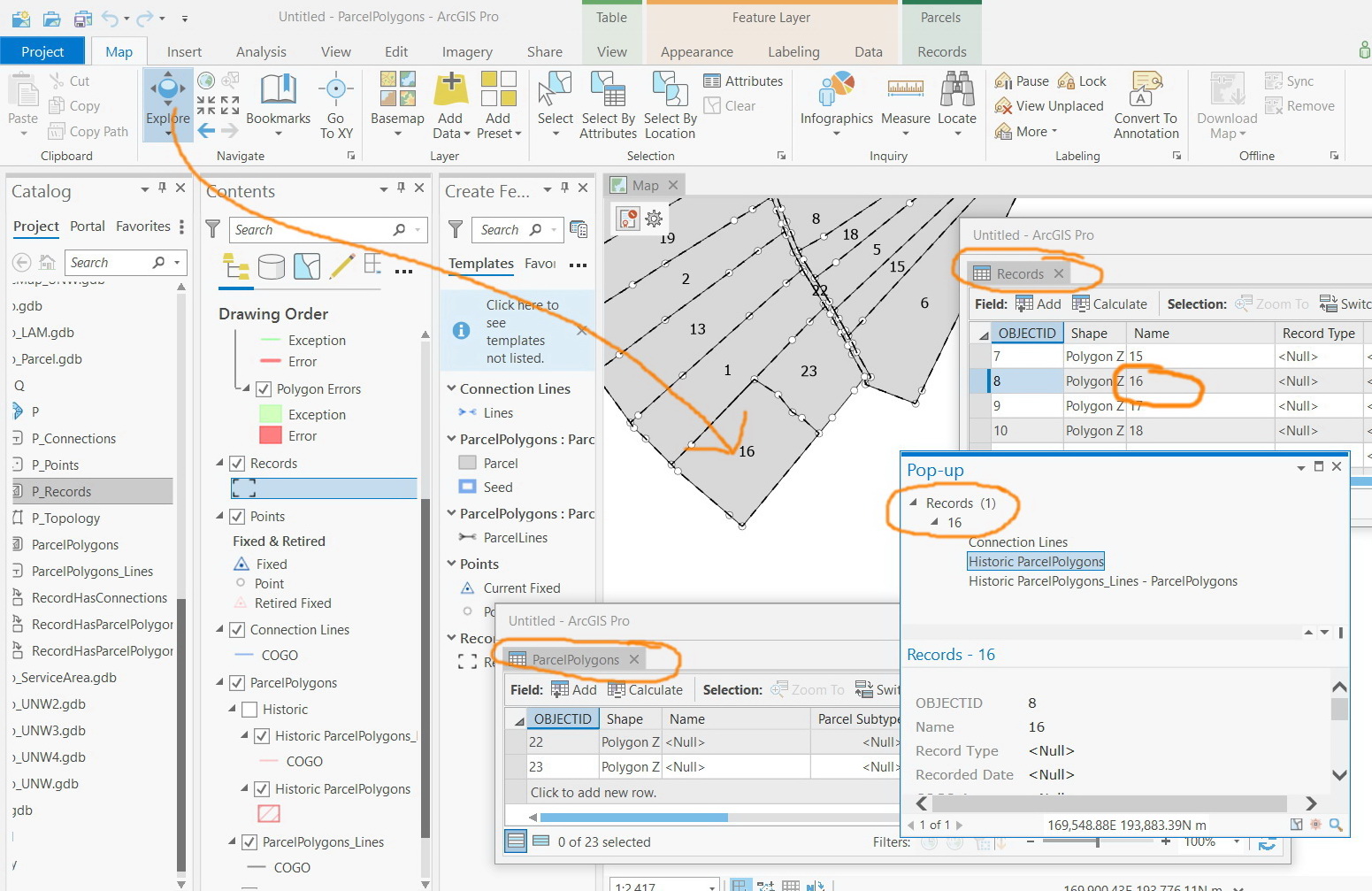Show List By Data Source view
1372x891 pixels.
(x=272, y=265)
